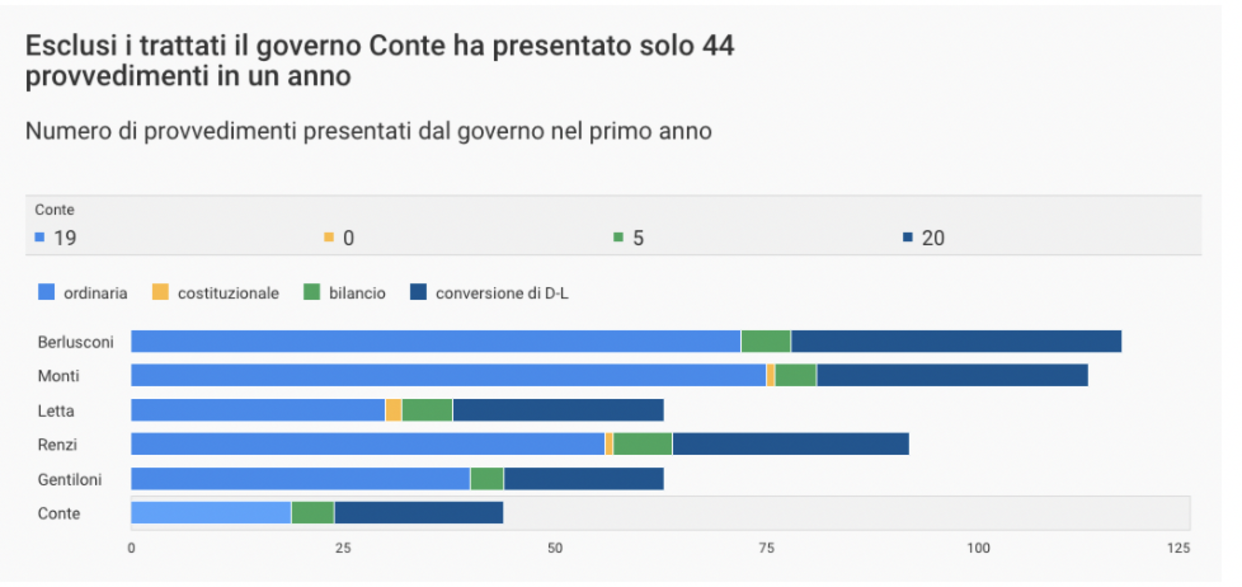Viewport: 1242px width, 587px height.
Task: Click Berlusconi's green bilancio bar segment
Action: 766,342
